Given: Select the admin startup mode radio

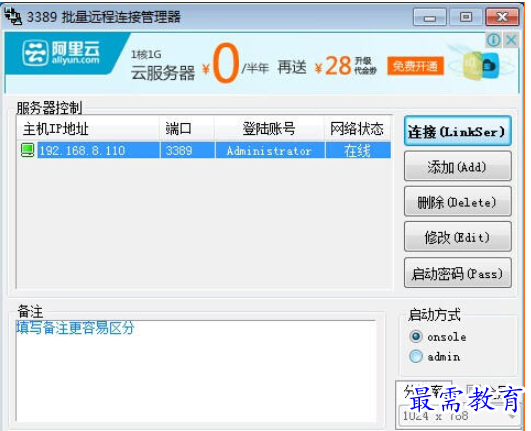Looking at the screenshot, I should (416, 356).
